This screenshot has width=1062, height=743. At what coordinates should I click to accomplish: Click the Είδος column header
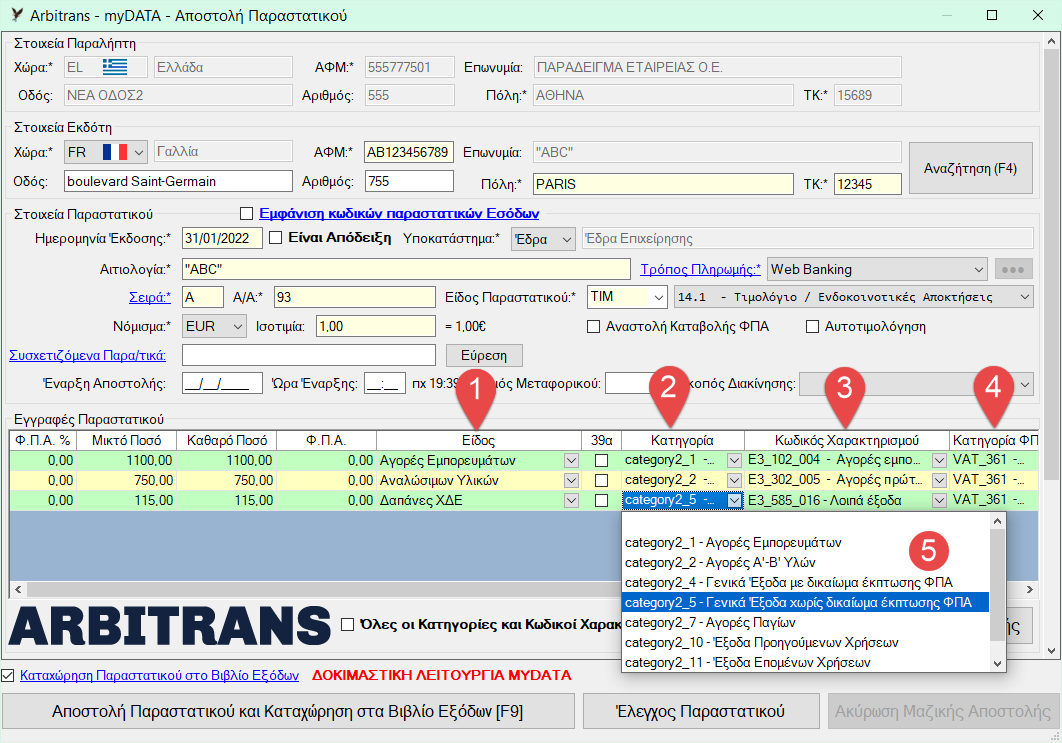478,440
